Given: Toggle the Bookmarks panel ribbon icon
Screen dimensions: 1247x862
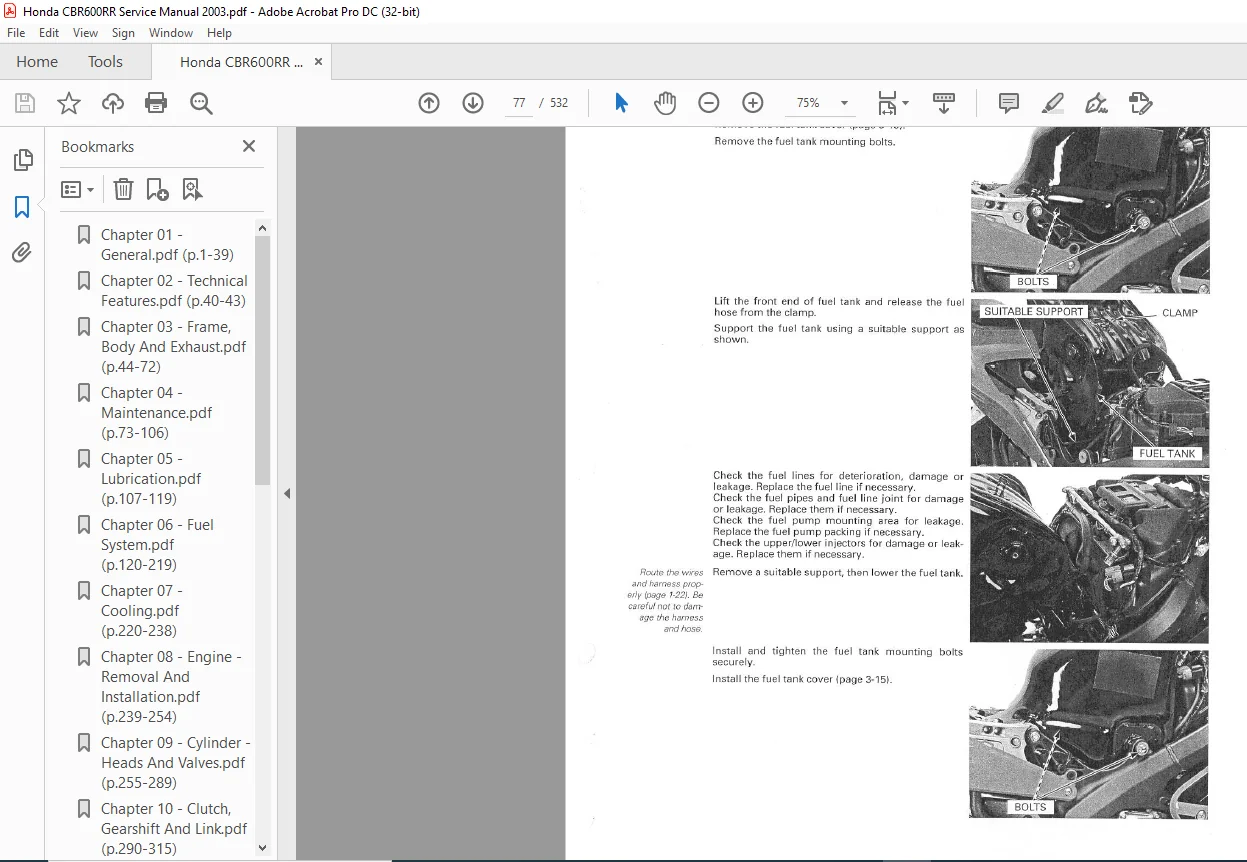Looking at the screenshot, I should coord(22,207).
